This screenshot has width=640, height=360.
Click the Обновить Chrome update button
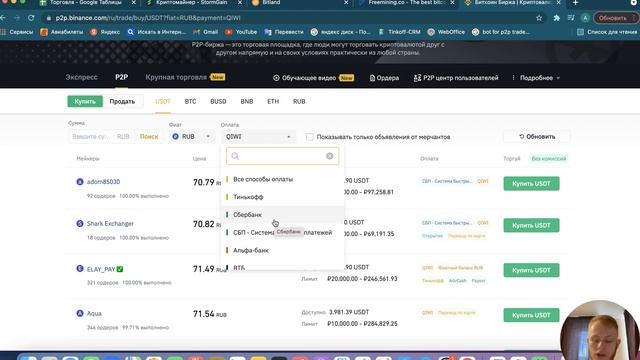coord(615,18)
